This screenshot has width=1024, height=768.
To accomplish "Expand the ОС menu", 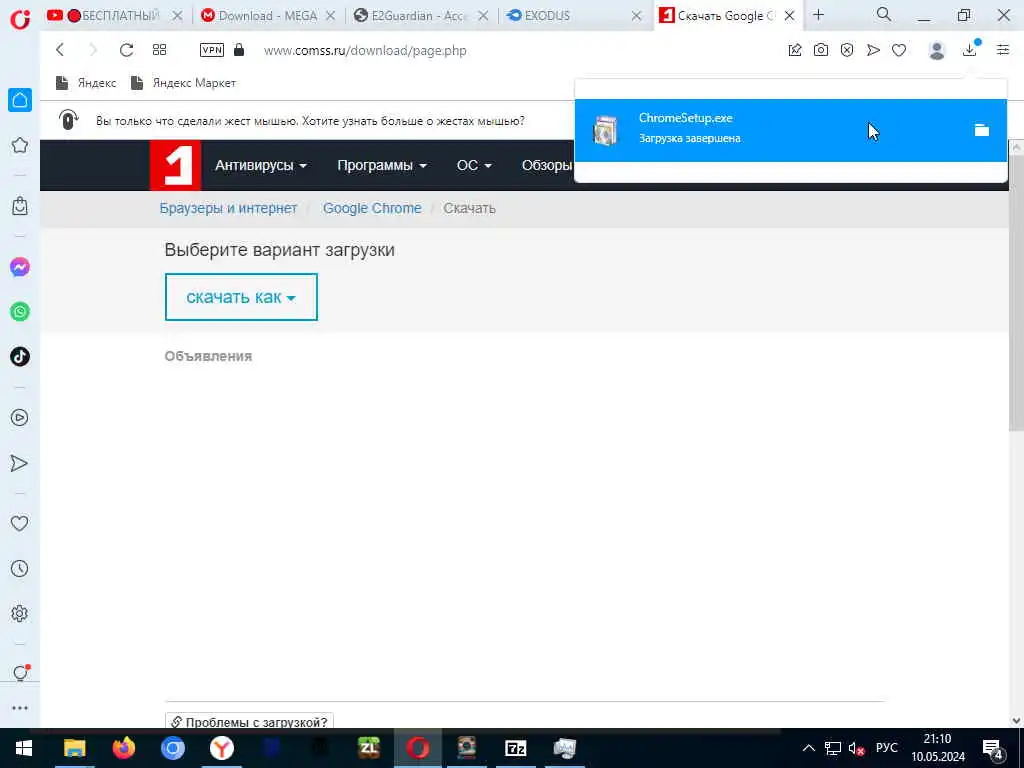I will tap(474, 165).
